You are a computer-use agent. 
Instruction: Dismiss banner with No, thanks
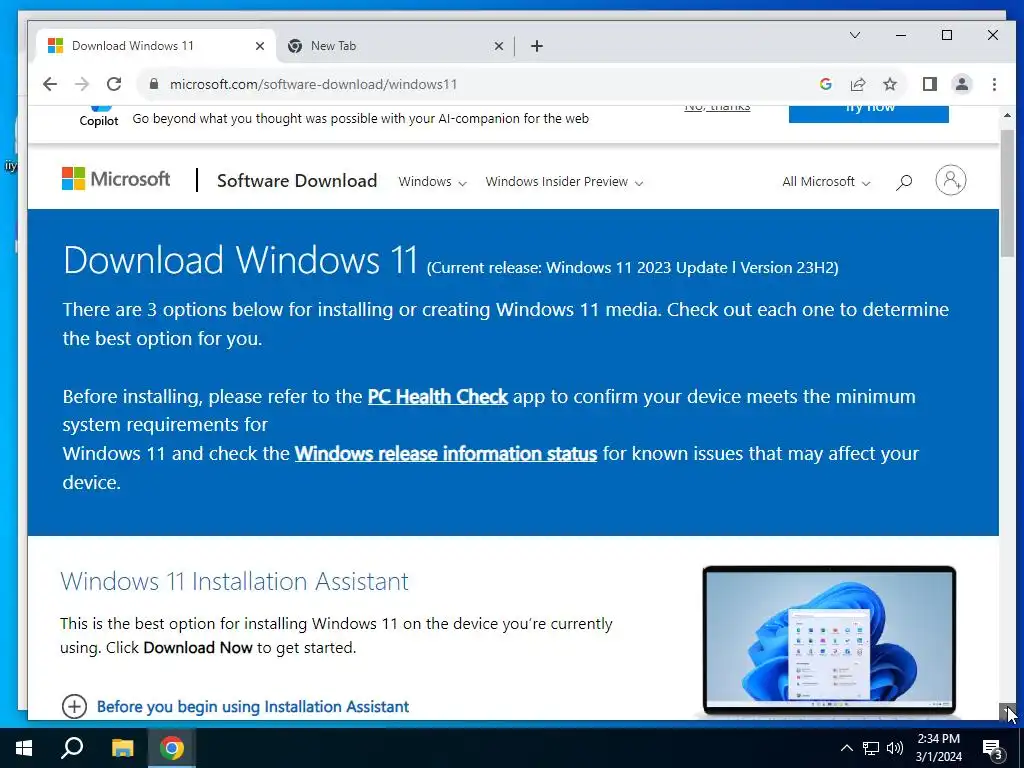click(x=717, y=107)
